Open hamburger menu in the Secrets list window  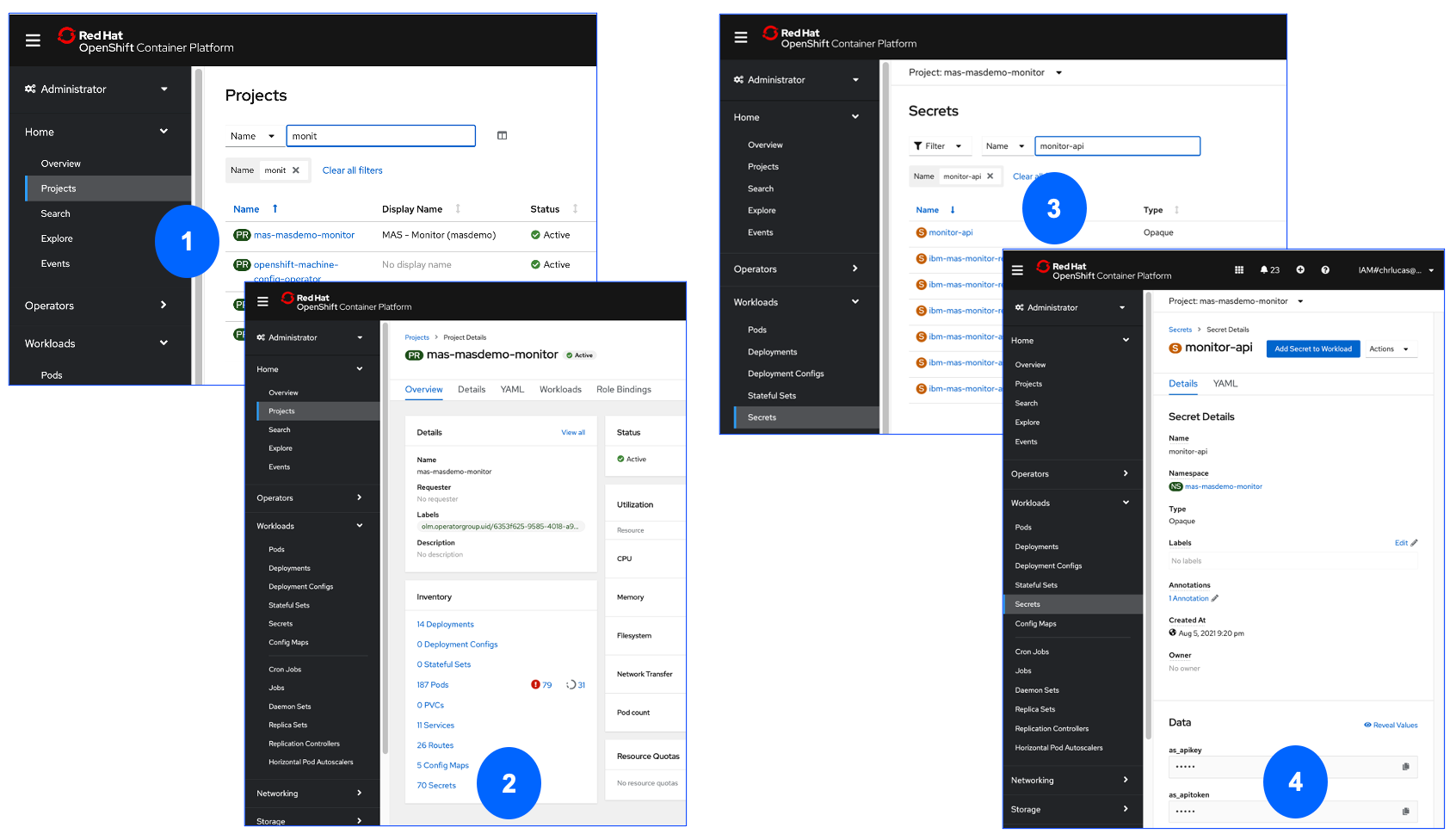(740, 37)
